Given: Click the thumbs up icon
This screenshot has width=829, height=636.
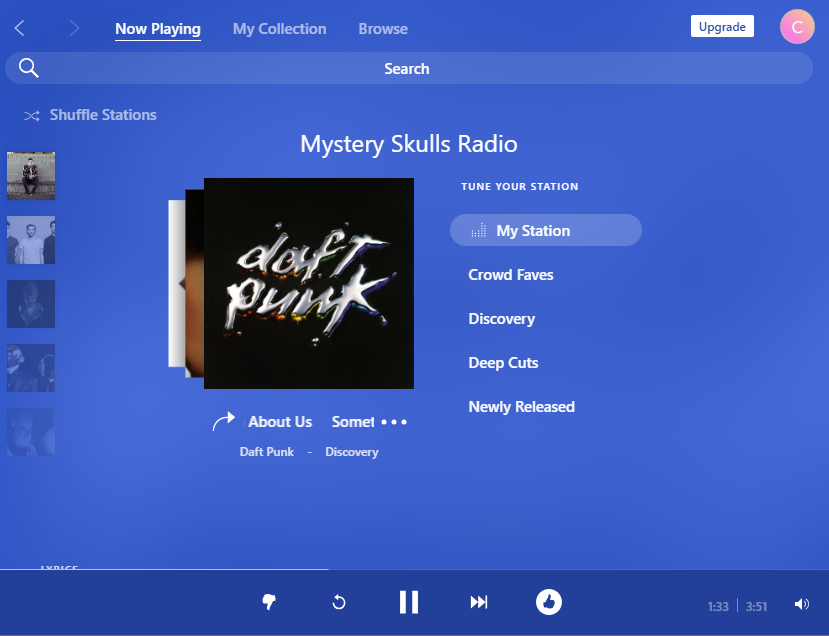Looking at the screenshot, I should [548, 602].
